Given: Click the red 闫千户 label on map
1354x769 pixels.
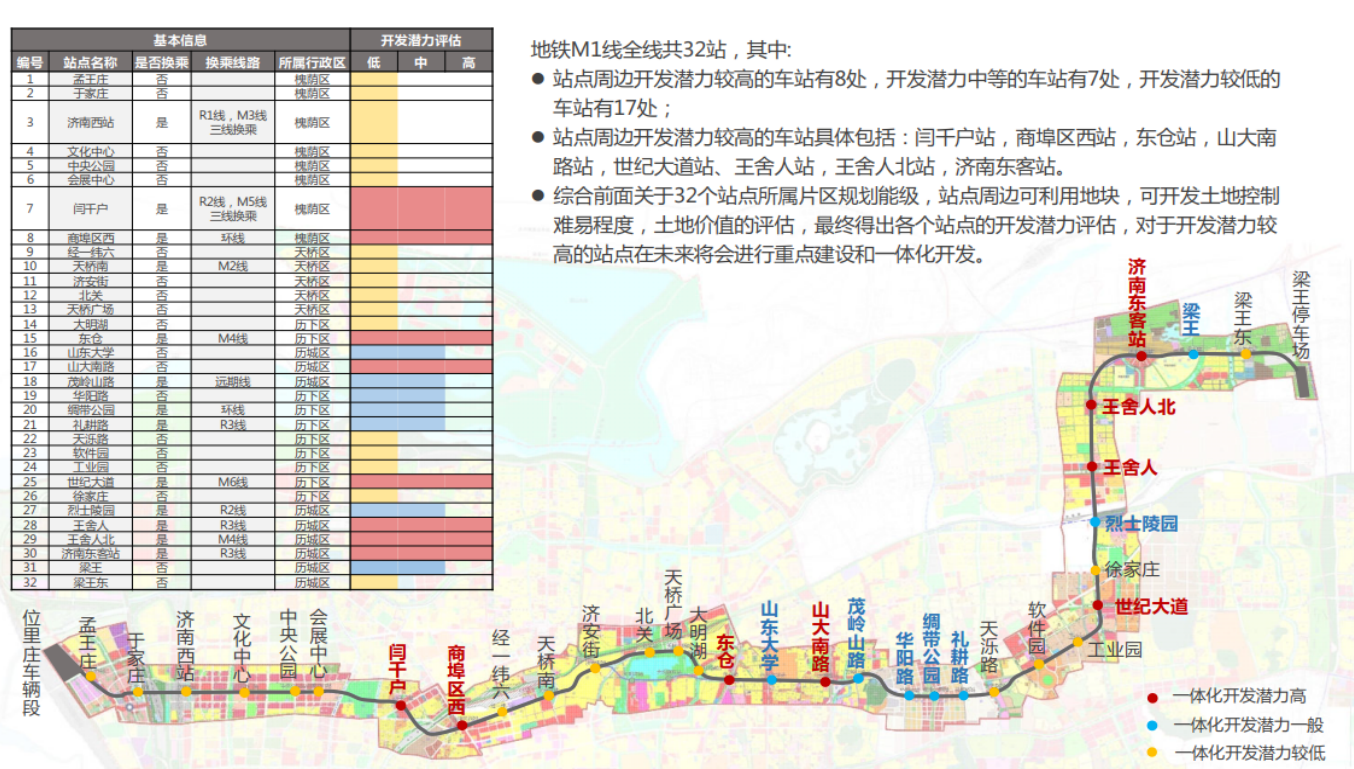Looking at the screenshot, I should pyautogui.click(x=397, y=669).
